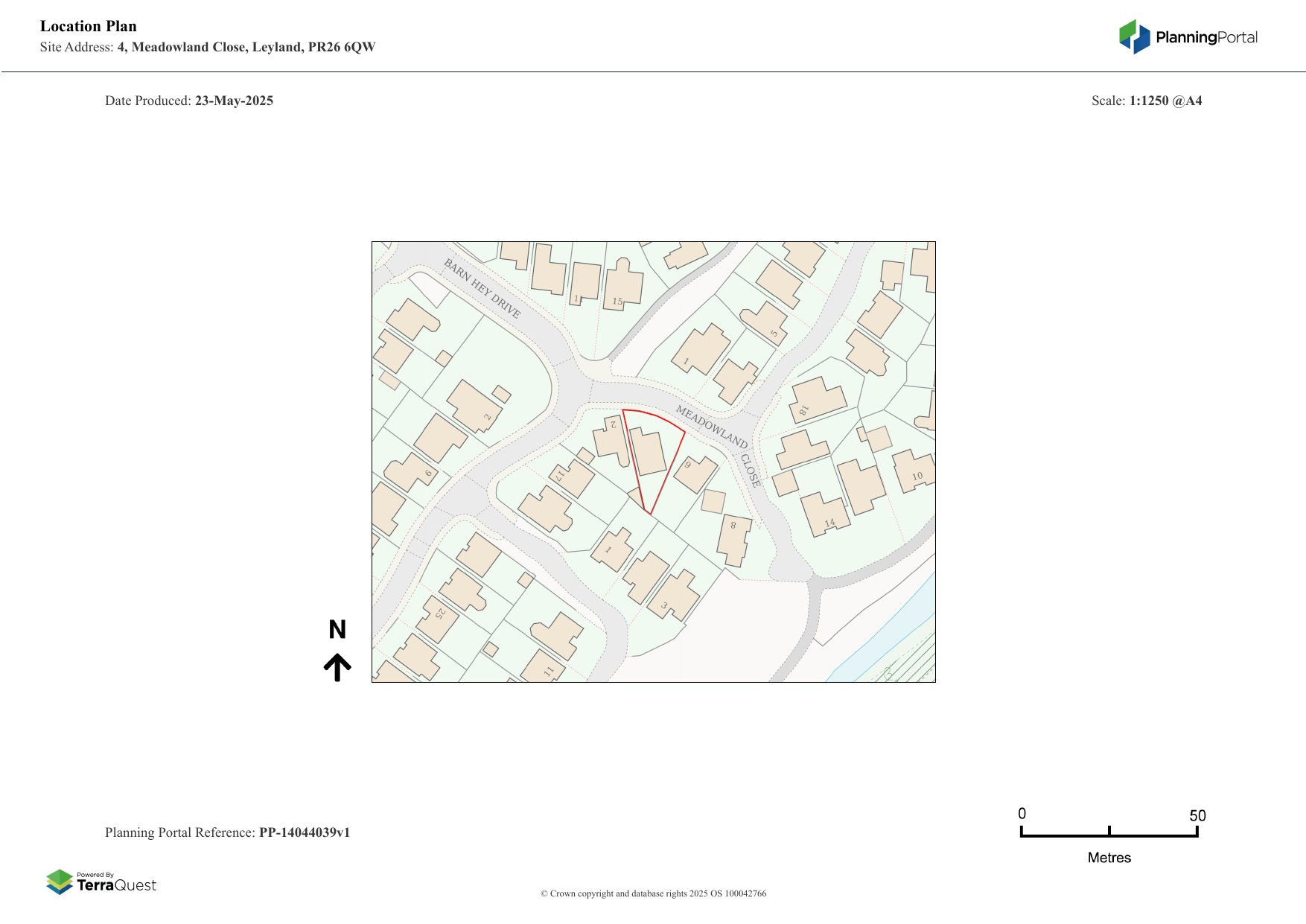Screen dimensions: 1306x924
Task: Click the PlanningPortal wordmark text
Action: [x=1206, y=37]
